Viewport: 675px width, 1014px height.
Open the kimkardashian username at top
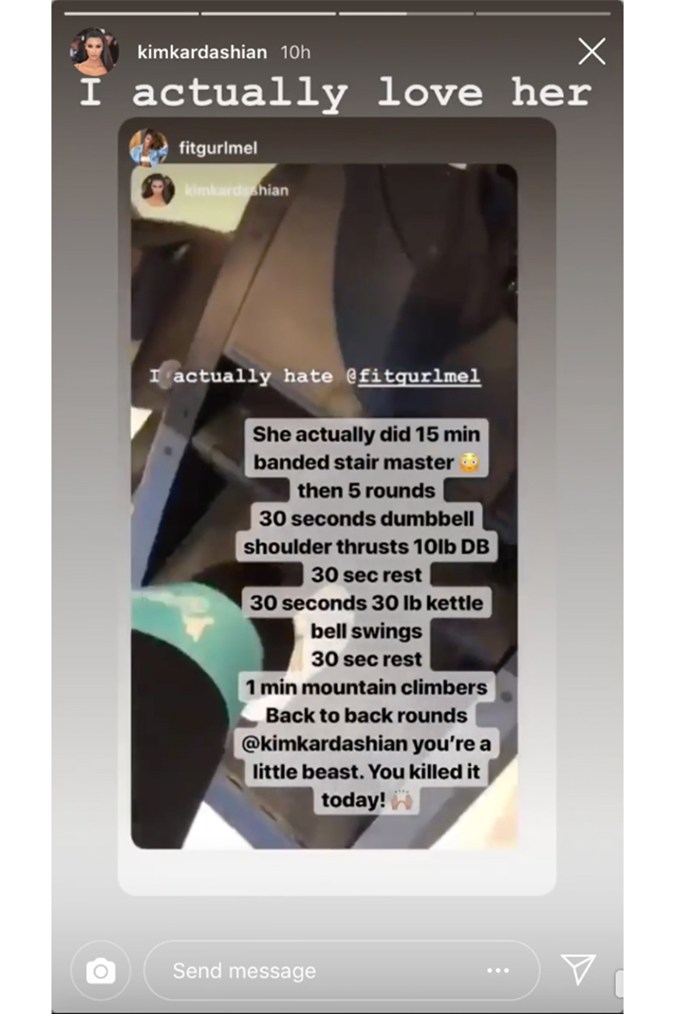[x=202, y=52]
